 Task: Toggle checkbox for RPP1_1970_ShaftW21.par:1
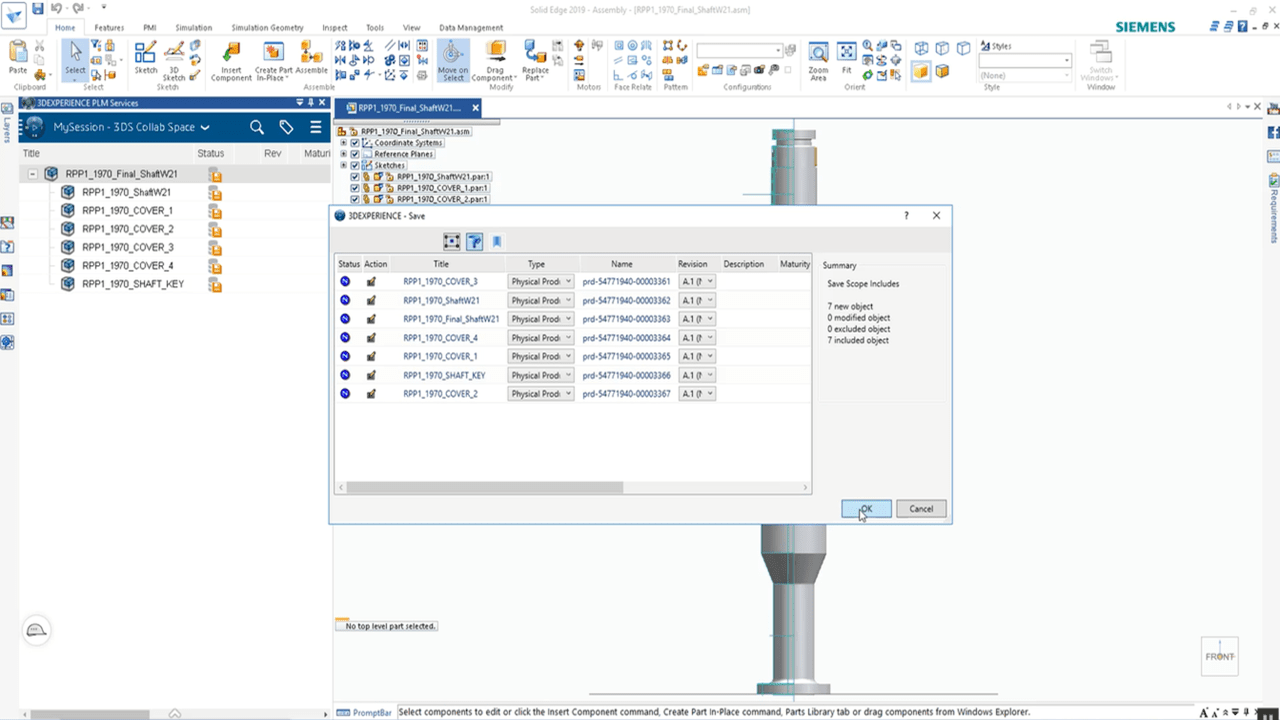355,176
